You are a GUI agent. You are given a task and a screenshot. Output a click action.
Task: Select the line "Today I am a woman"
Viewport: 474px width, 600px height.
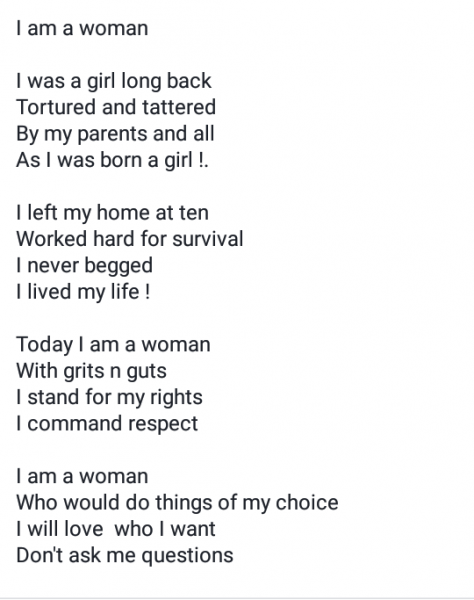point(114,345)
